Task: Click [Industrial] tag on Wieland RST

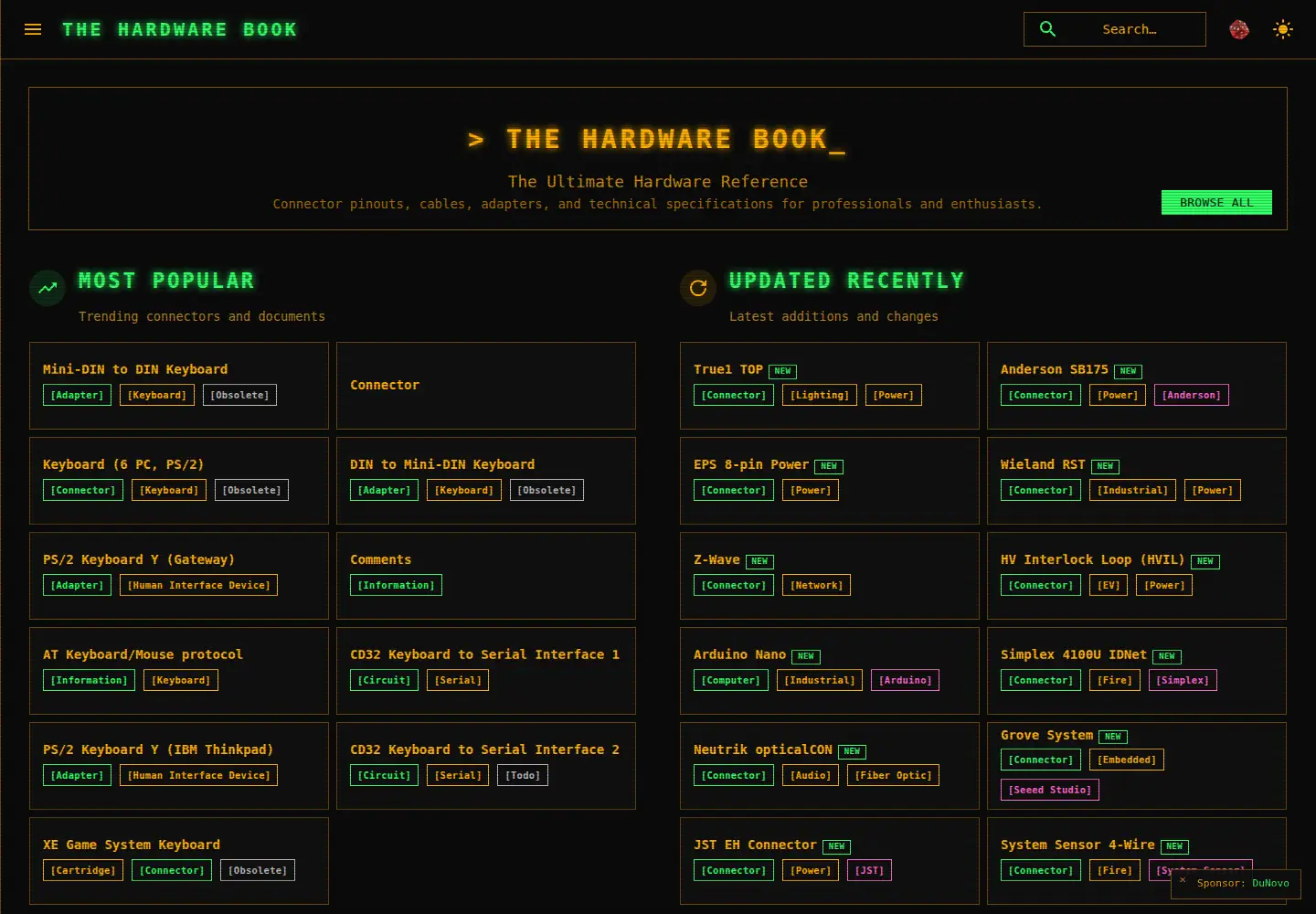Action: pos(1133,490)
